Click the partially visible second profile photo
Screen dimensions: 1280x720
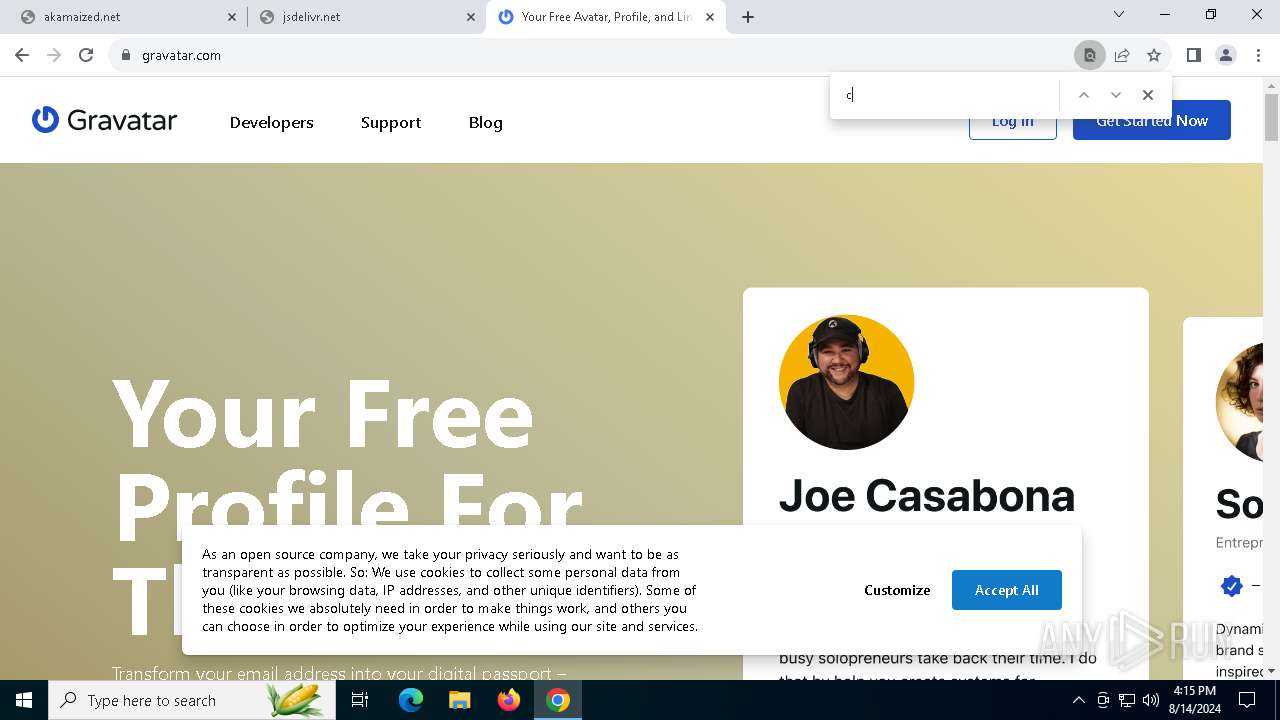point(1240,402)
